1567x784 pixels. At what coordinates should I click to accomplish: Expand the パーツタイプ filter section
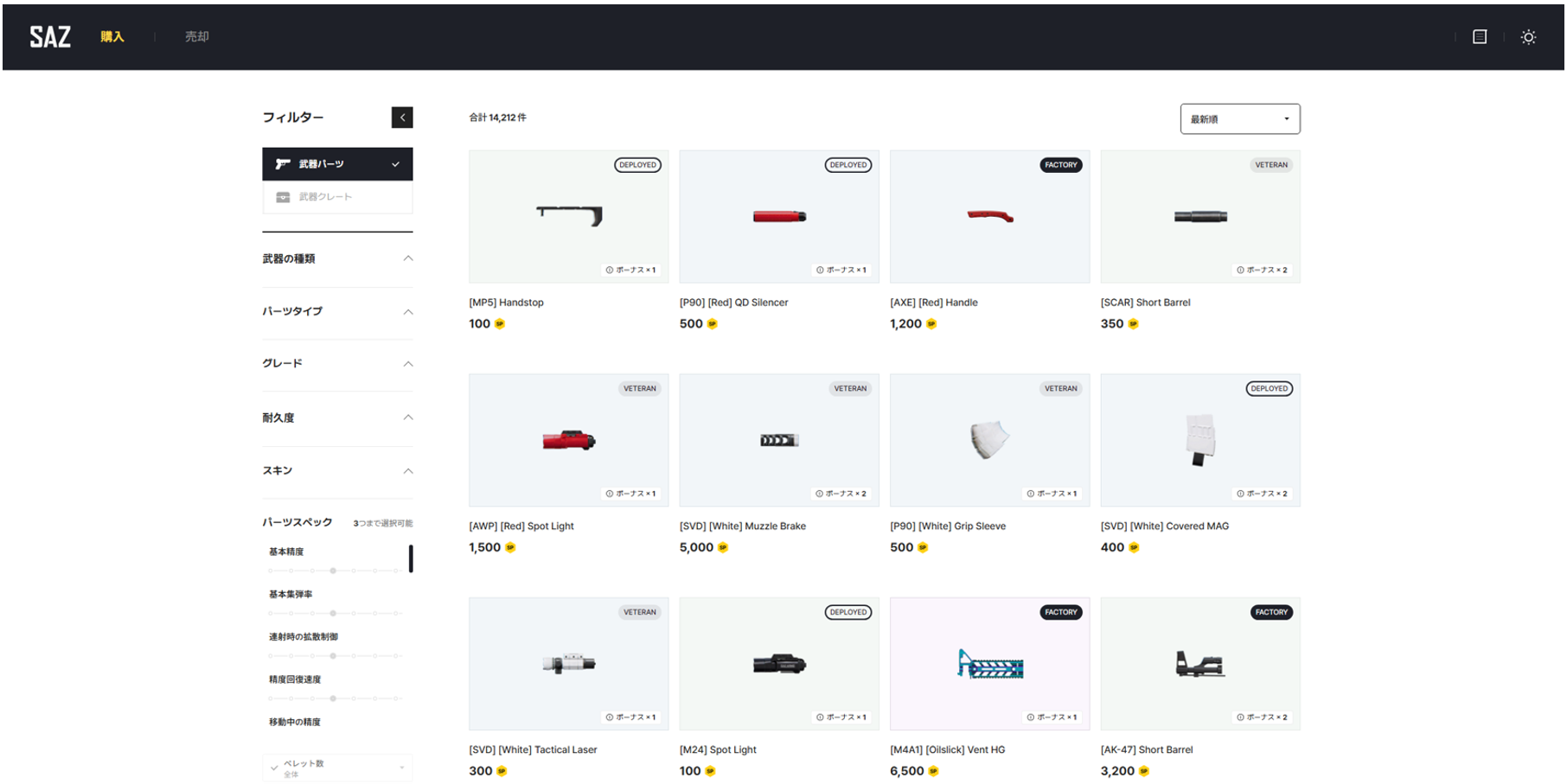coord(337,311)
